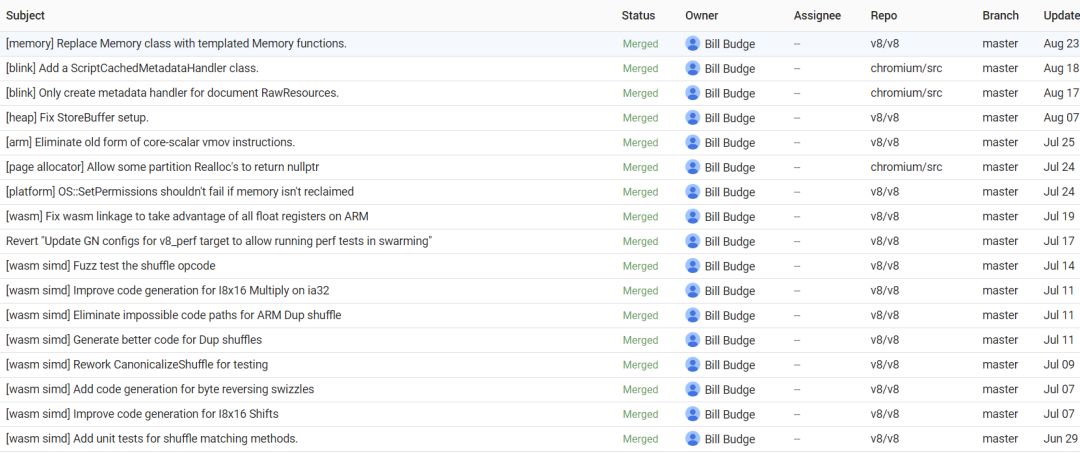This screenshot has height=453, width=1080.
Task: Click owner avatar in Dup shuffles better code row
Action: [692, 340]
